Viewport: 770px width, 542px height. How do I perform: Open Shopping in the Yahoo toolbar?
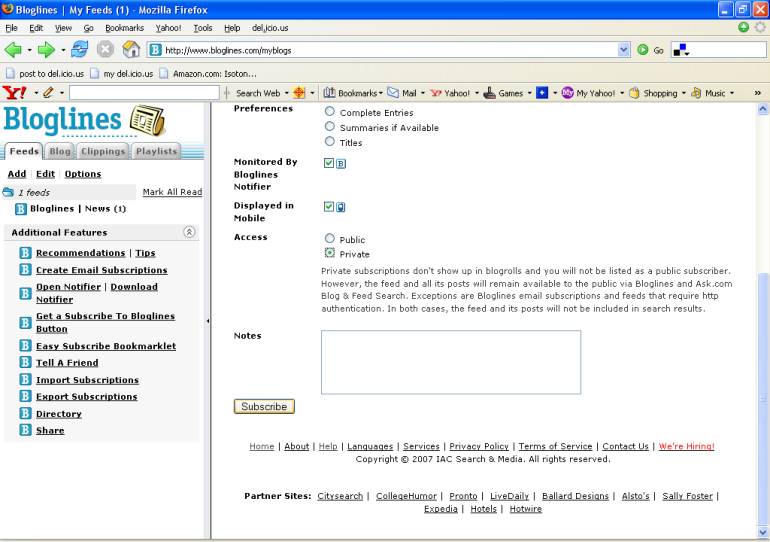click(634, 92)
